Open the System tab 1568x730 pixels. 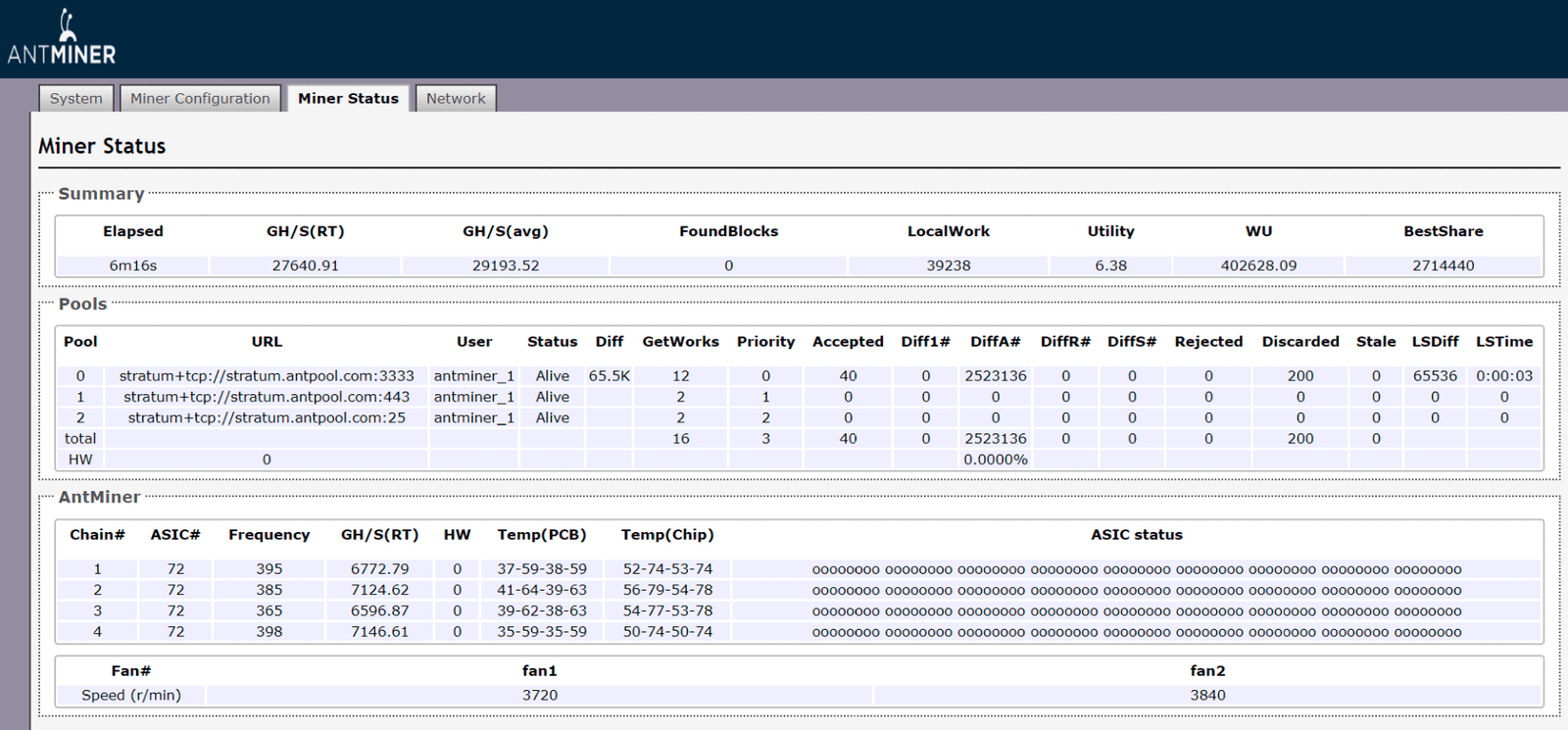pos(75,98)
